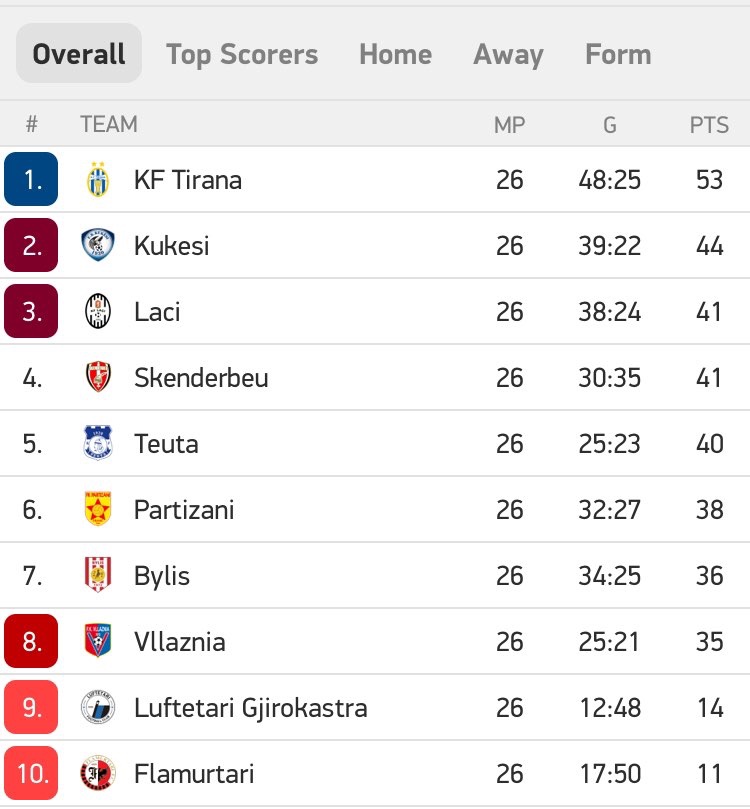Click the Teuta blue club crest
This screenshot has height=809, width=750.
click(97, 443)
